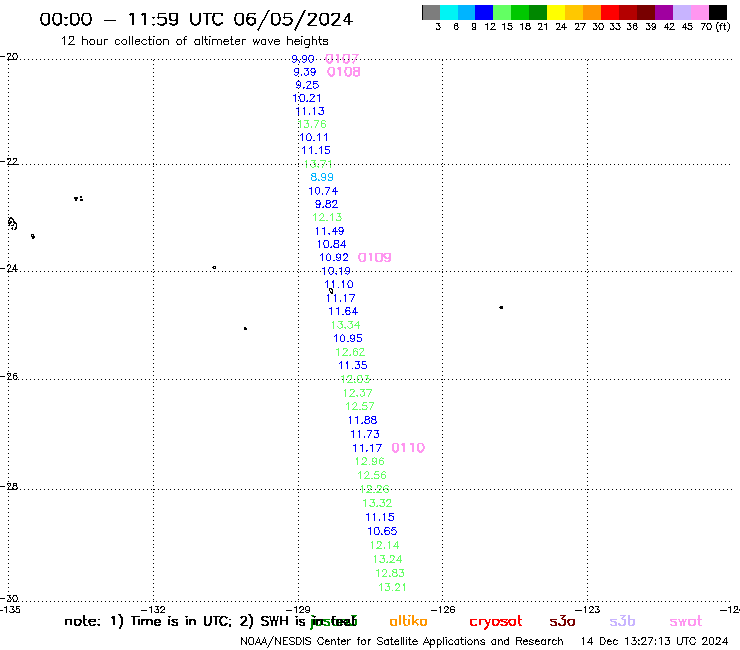Click the gray swatch in the color scale
This screenshot has width=740, height=650.
coord(431,12)
